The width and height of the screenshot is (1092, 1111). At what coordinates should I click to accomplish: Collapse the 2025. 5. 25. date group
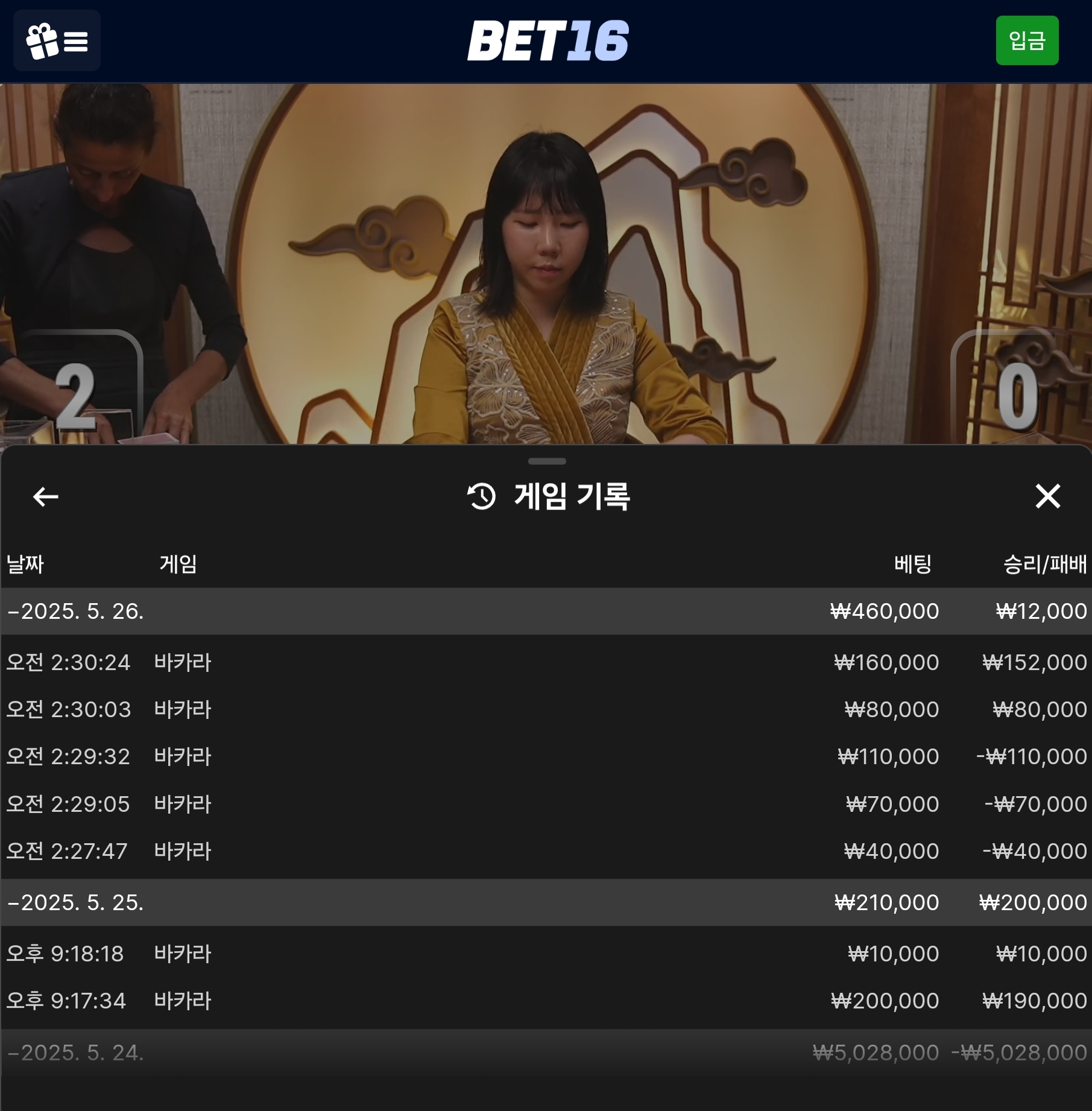(x=546, y=902)
